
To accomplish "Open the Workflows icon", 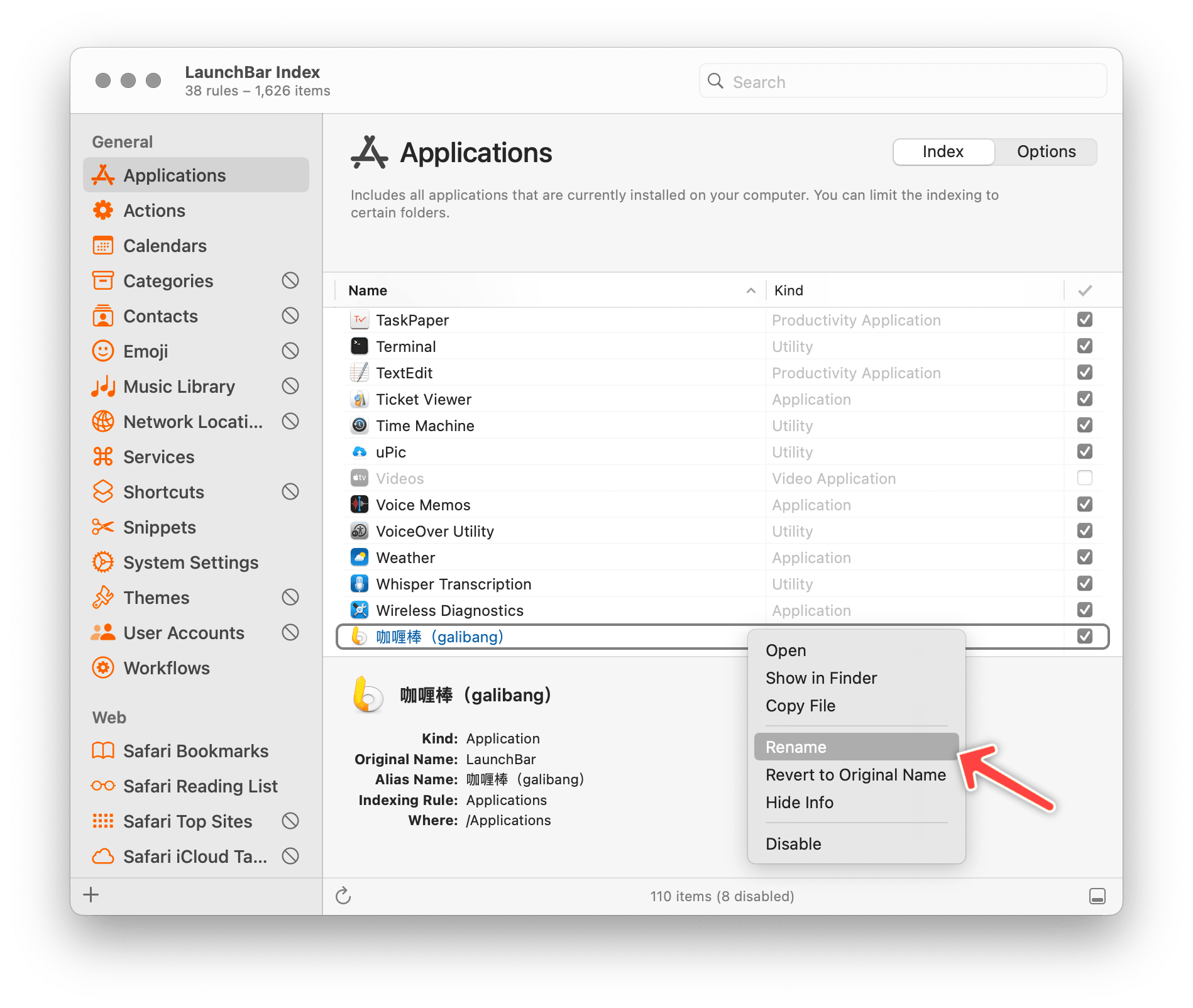I will [103, 668].
